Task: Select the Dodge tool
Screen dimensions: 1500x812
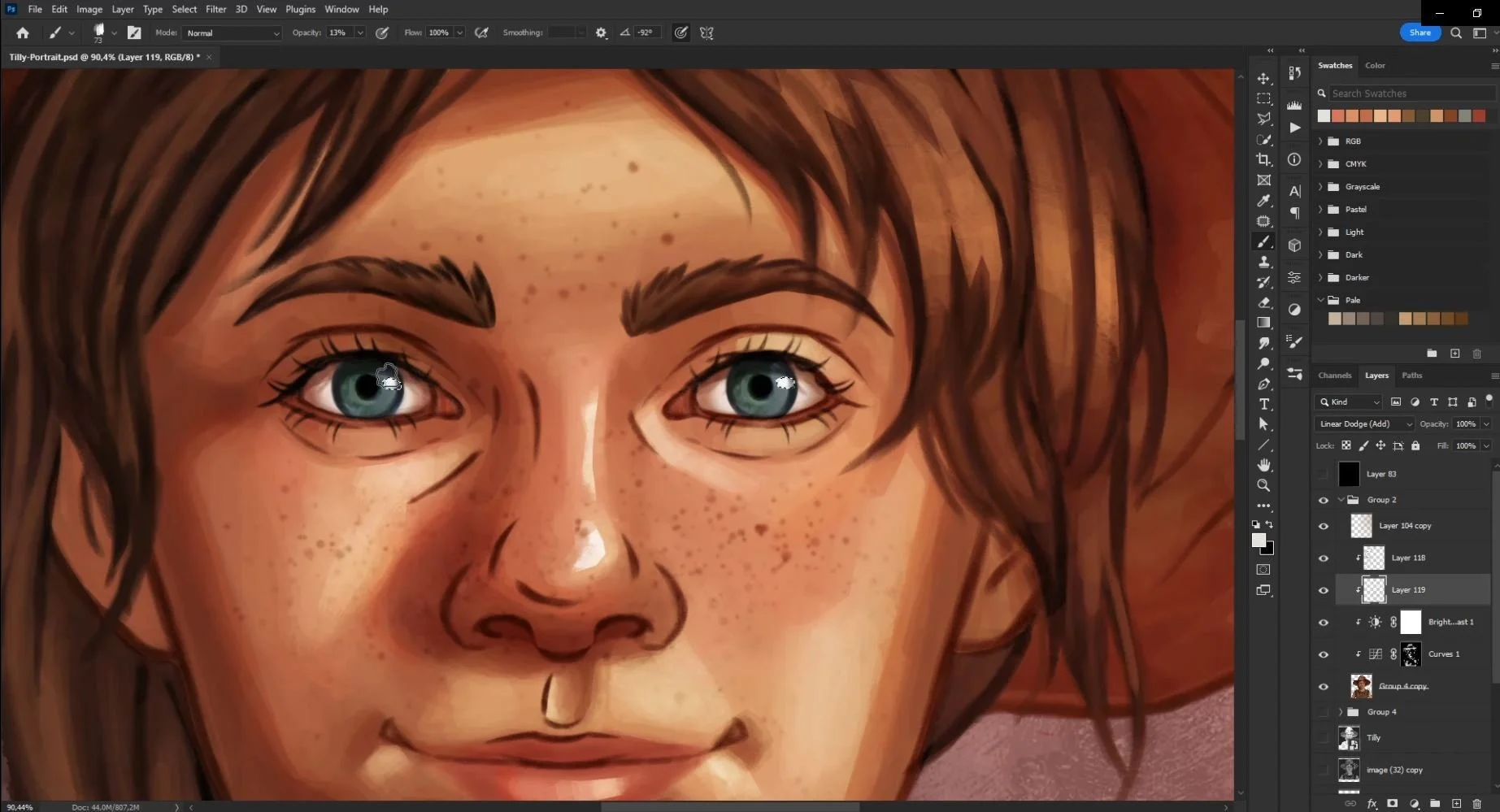Action: pos(1263,363)
